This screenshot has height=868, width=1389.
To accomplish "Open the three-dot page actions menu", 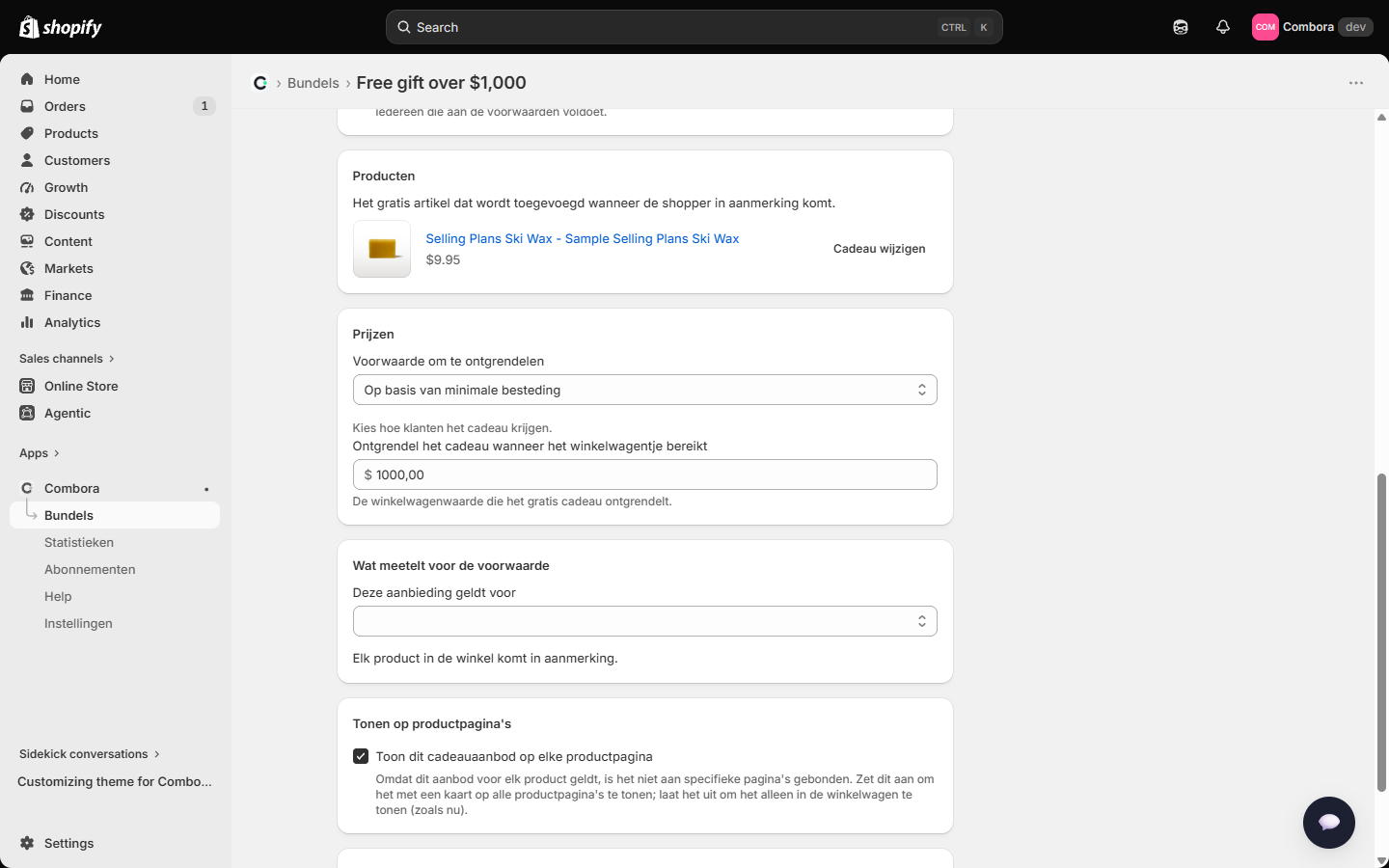I will click(1356, 83).
